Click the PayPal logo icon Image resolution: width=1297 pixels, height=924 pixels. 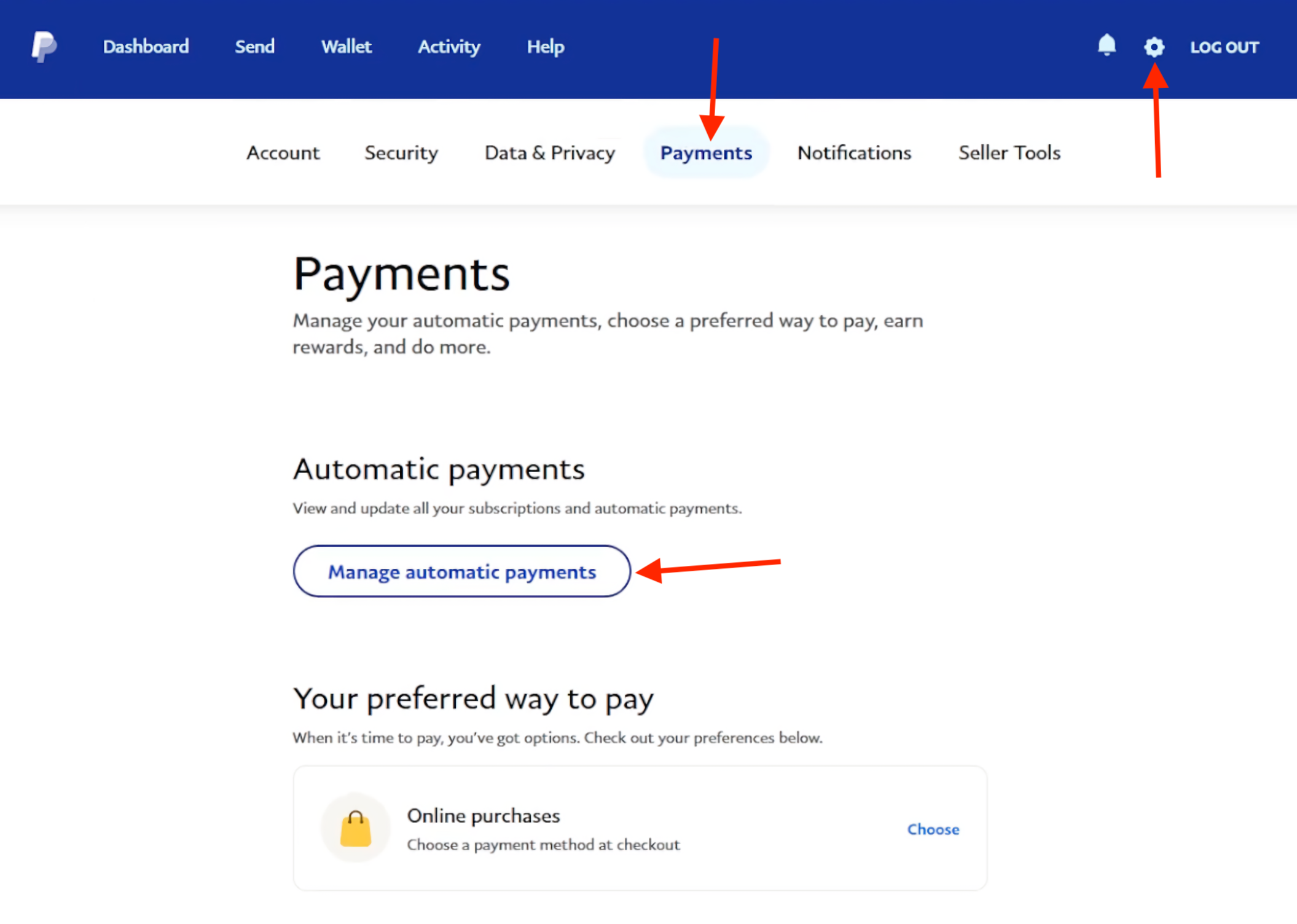point(44,47)
